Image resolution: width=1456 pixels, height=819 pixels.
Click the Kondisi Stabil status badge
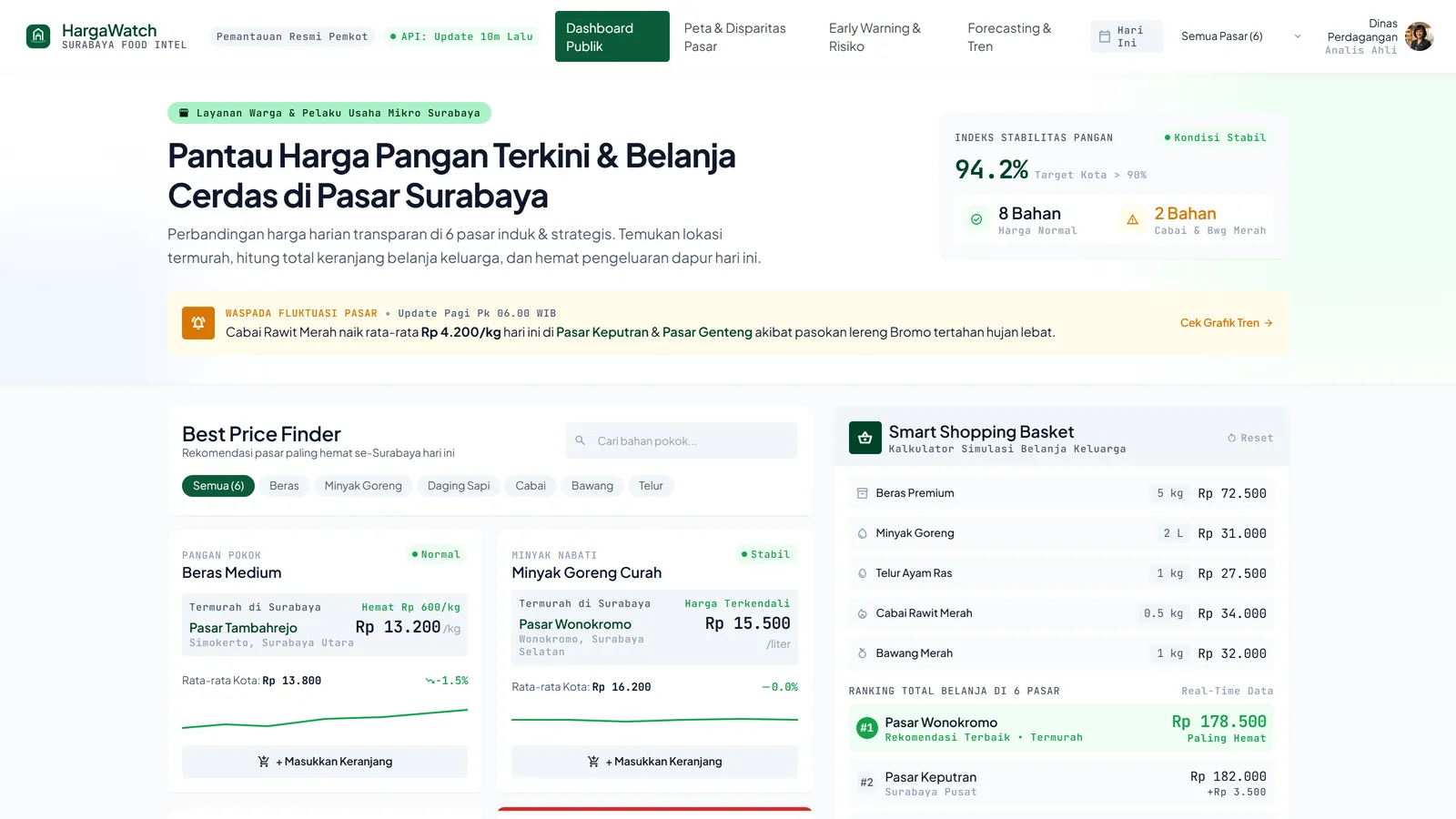(x=1215, y=137)
